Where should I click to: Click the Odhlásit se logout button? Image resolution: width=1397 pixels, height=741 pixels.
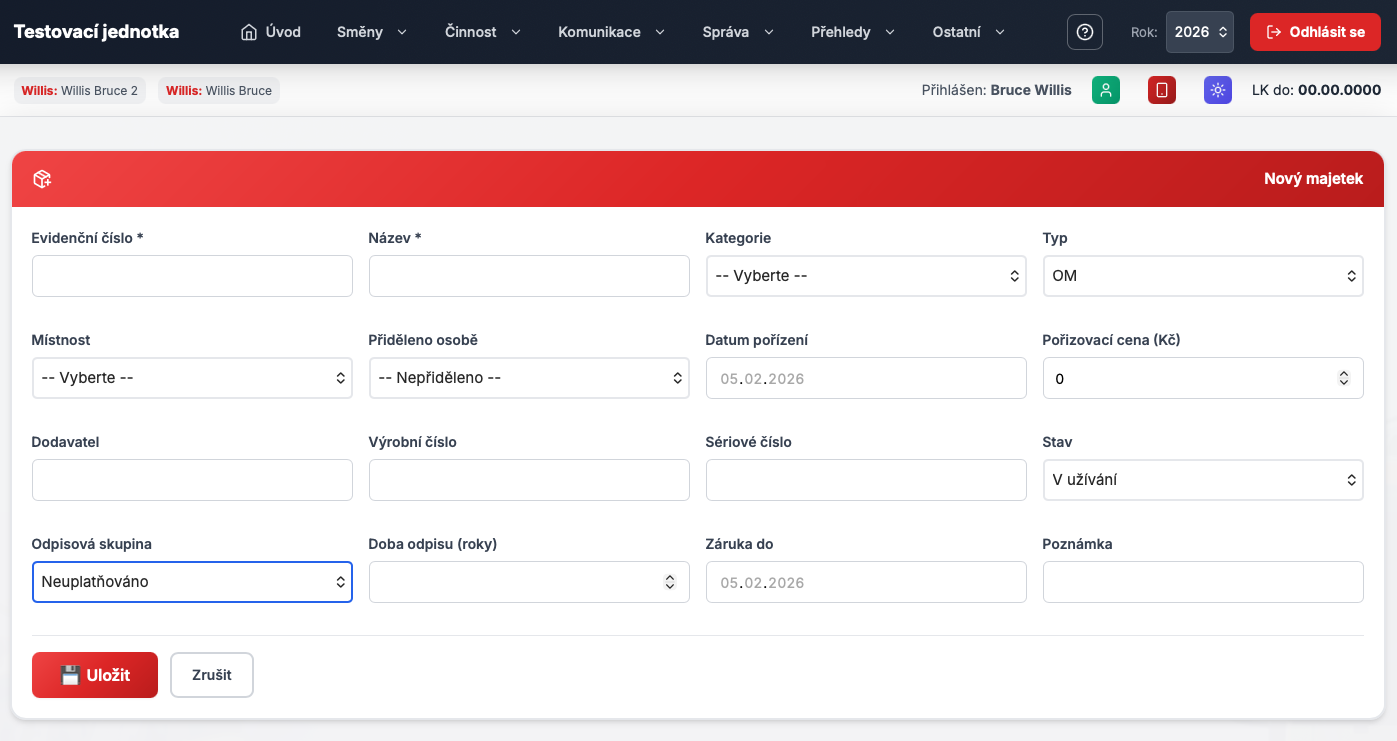[x=1315, y=32]
